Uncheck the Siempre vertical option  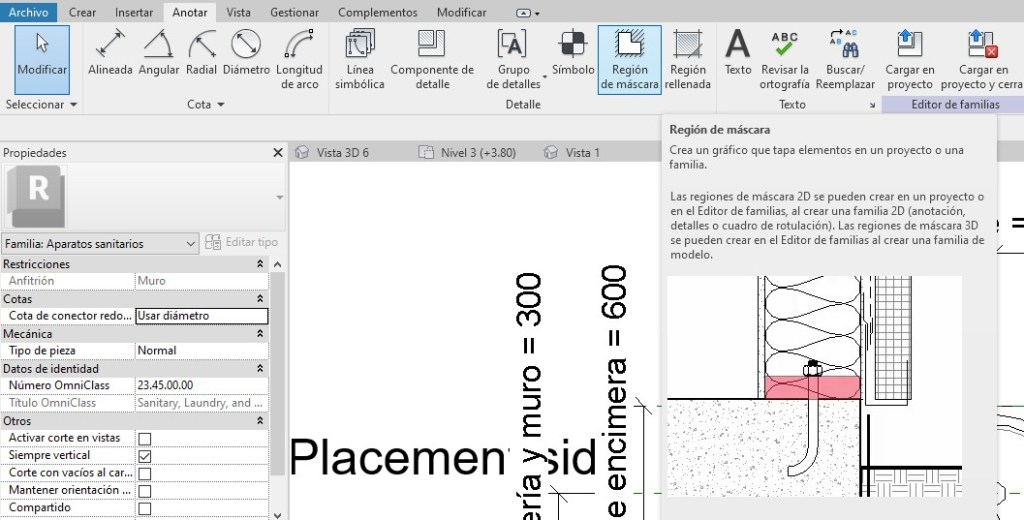tap(145, 455)
